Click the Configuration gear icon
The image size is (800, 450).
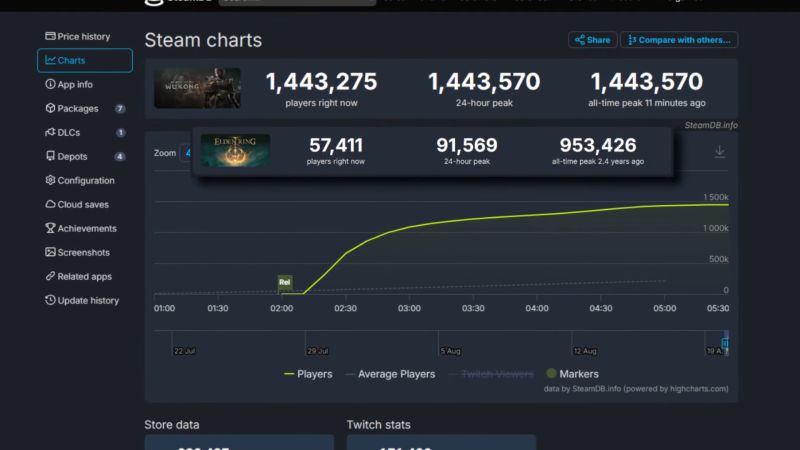50,180
